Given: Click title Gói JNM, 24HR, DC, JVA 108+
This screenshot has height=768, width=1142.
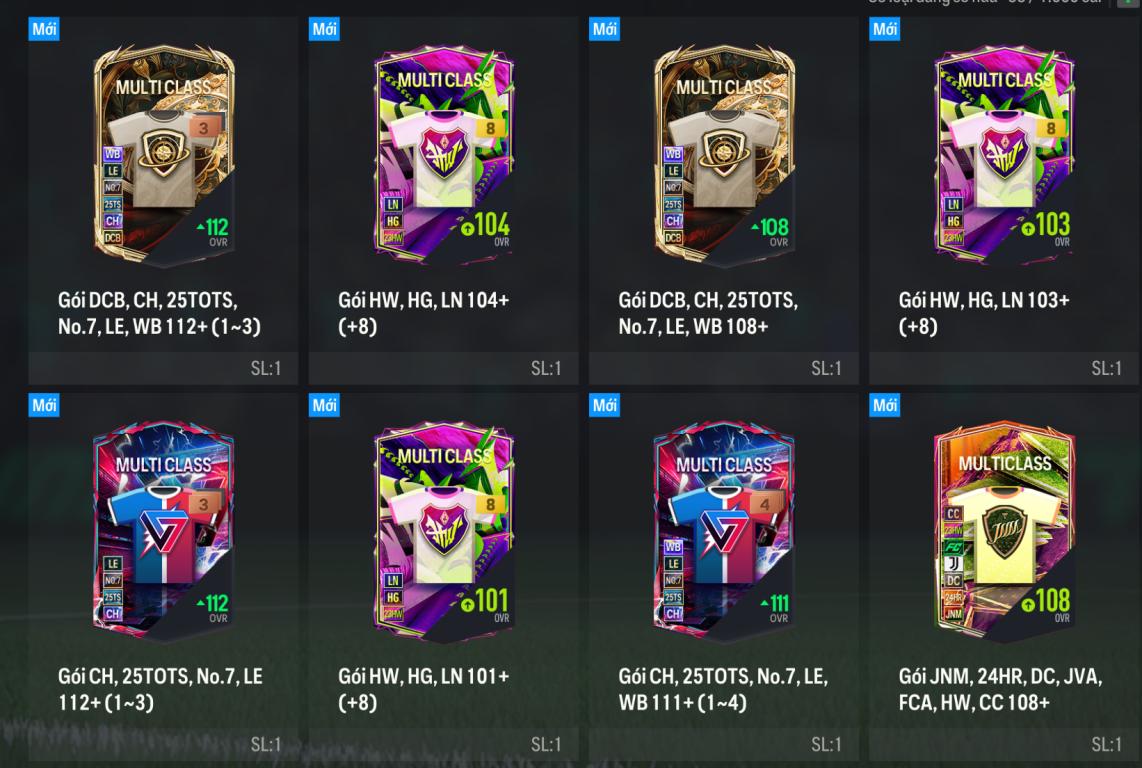Looking at the screenshot, I should pyautogui.click(x=1000, y=689).
